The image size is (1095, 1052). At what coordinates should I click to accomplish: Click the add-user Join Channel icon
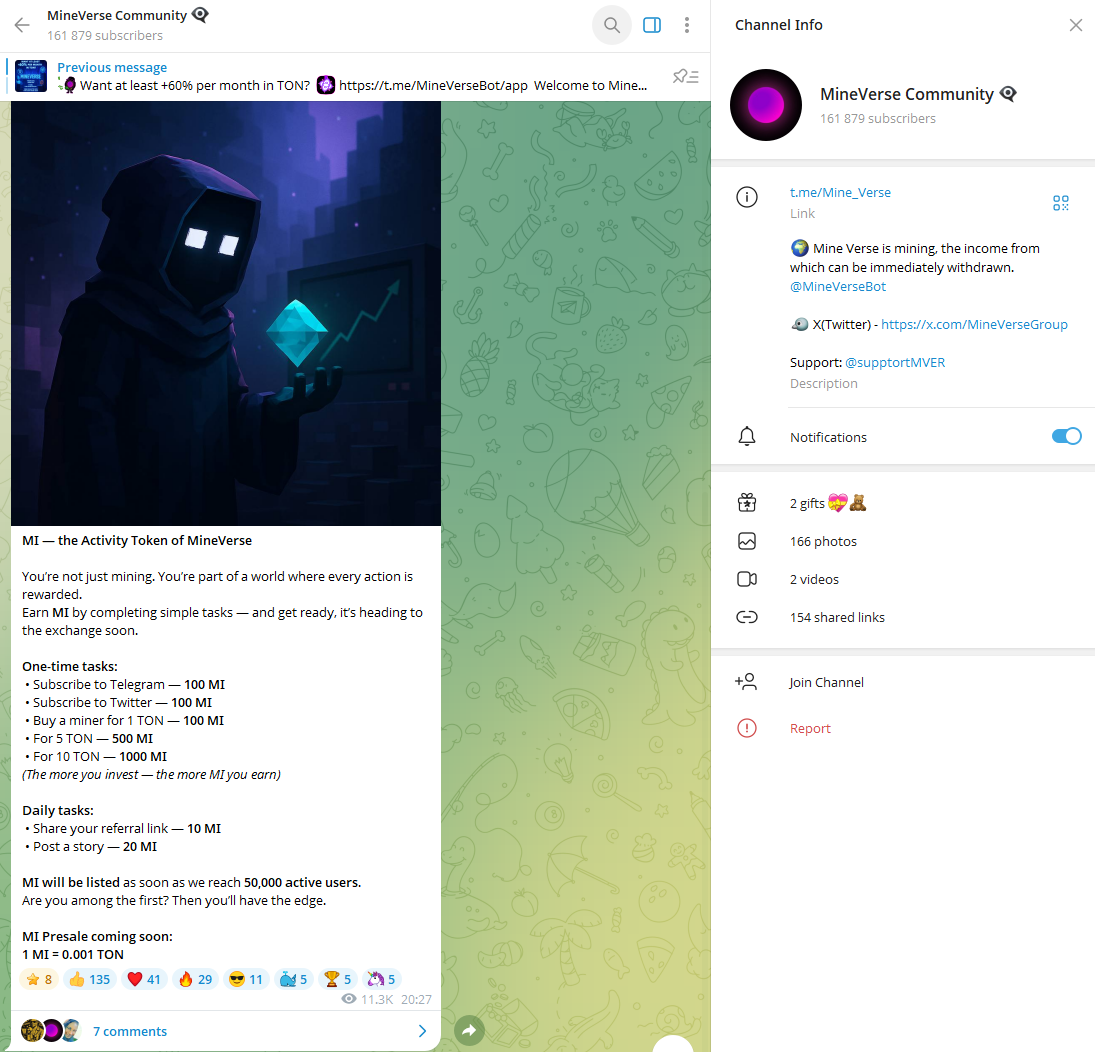coord(746,682)
